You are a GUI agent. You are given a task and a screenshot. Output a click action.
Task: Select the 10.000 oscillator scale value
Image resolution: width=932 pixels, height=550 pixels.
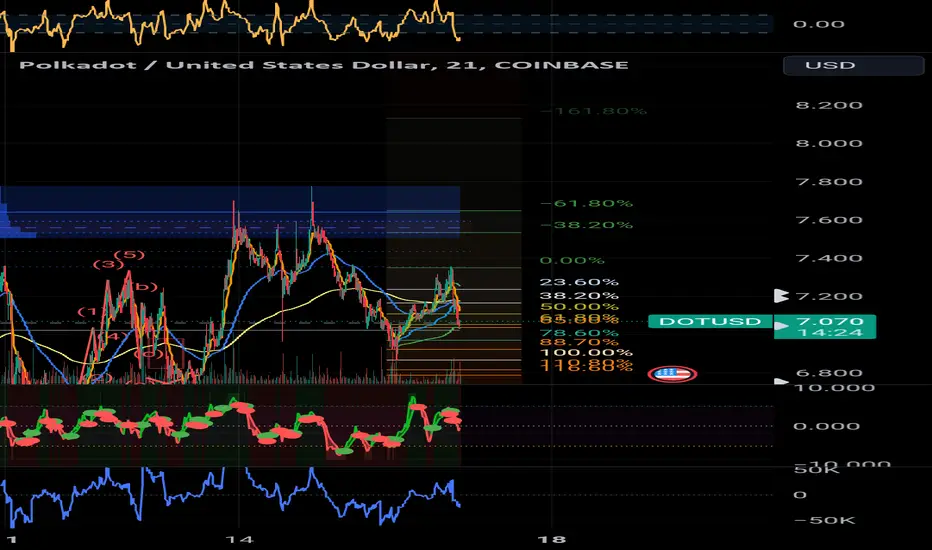pos(834,388)
